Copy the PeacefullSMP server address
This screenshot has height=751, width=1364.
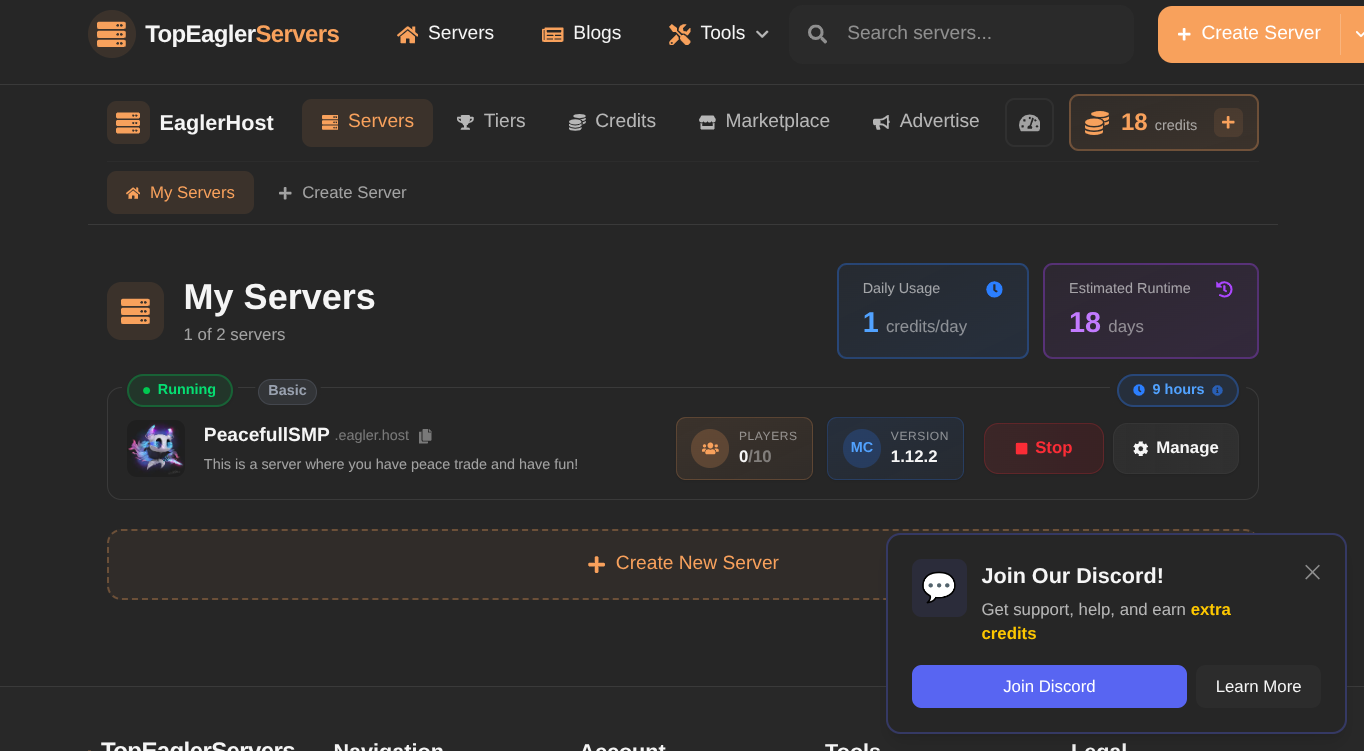[425, 436]
